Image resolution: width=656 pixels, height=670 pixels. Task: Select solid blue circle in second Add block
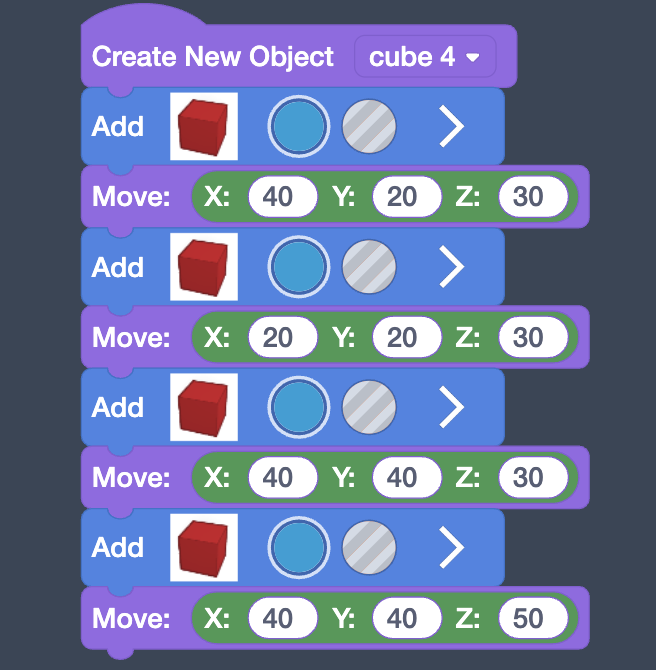[298, 267]
